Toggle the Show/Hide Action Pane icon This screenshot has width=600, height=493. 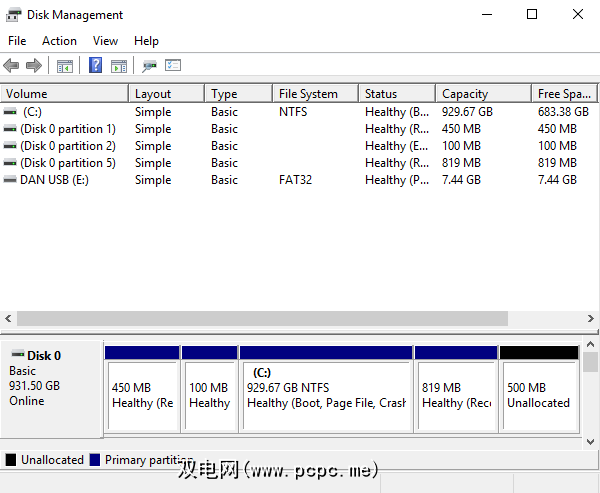118,66
